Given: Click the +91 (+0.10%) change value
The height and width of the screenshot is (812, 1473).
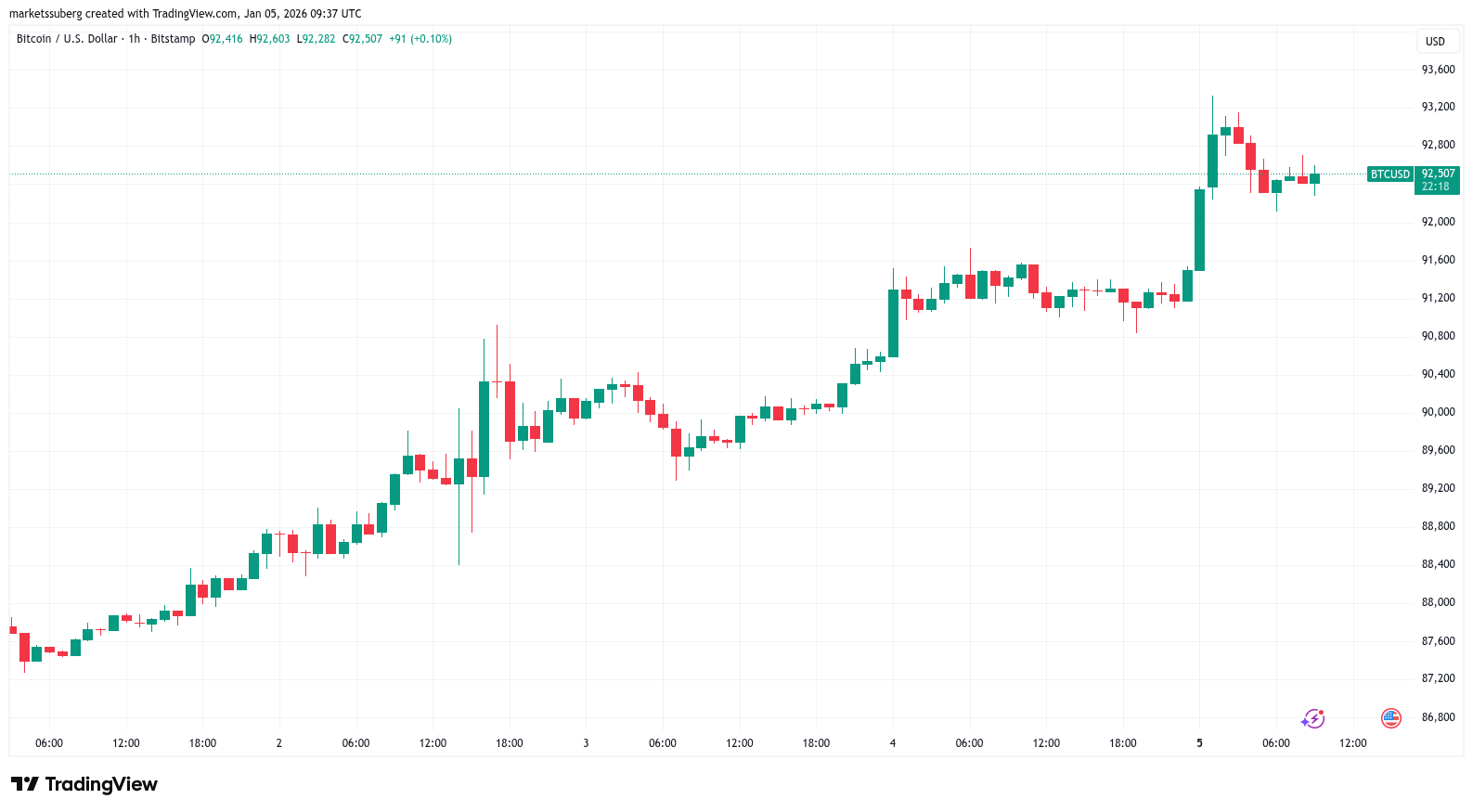Looking at the screenshot, I should (x=420, y=39).
